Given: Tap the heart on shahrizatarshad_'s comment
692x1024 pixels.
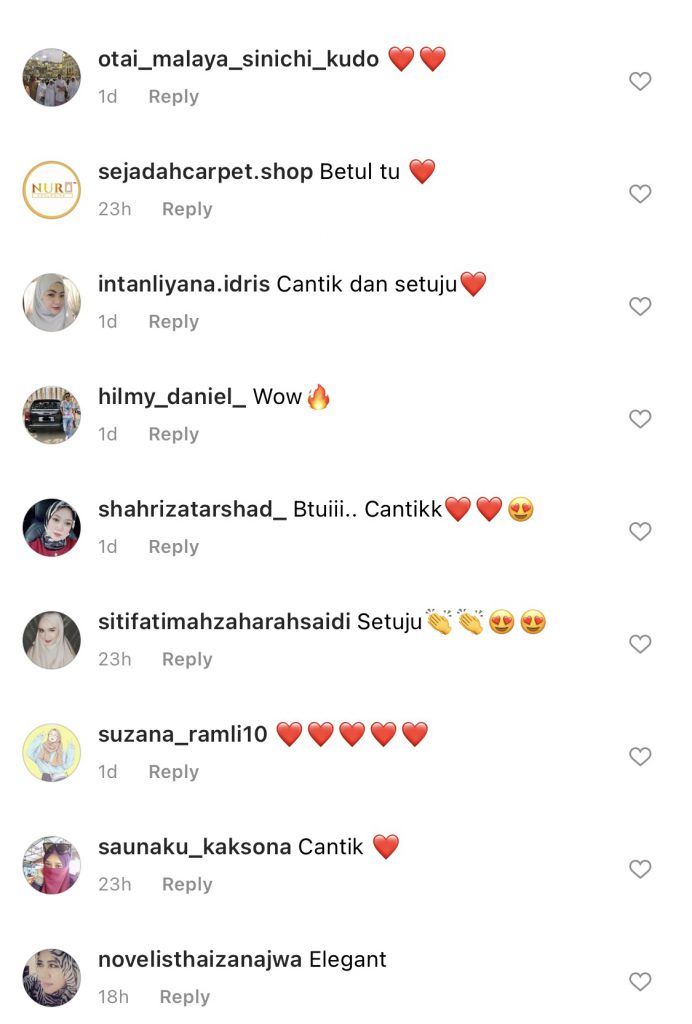Looking at the screenshot, I should click(640, 532).
